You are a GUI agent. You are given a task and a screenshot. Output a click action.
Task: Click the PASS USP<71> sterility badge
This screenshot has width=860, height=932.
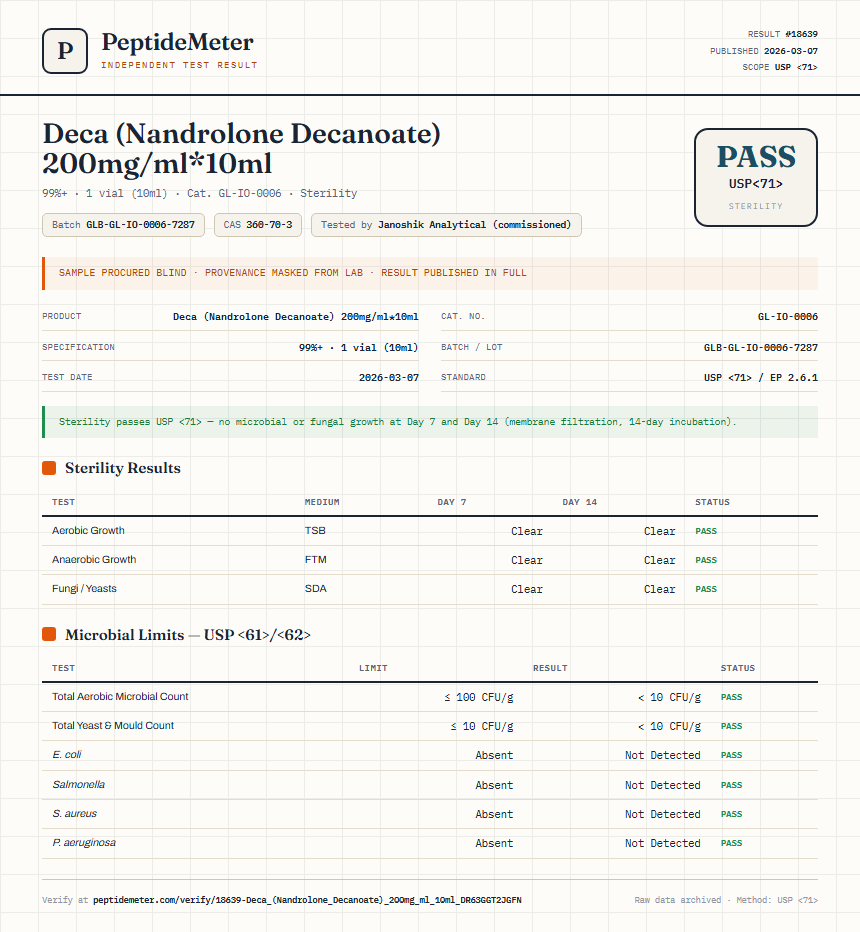tap(755, 177)
